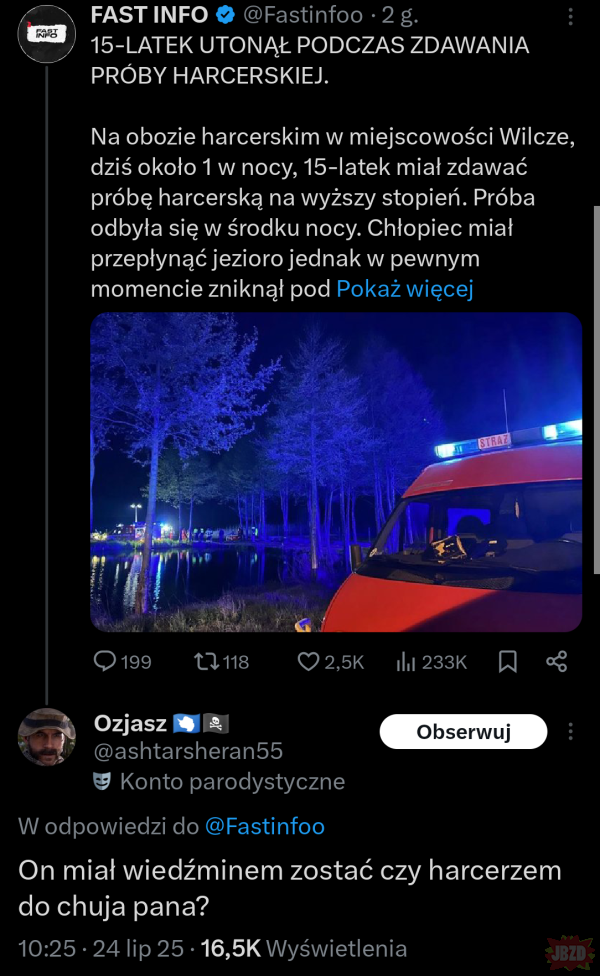Share the tweet via share icon
Image resolution: width=600 pixels, height=976 pixels.
(557, 661)
